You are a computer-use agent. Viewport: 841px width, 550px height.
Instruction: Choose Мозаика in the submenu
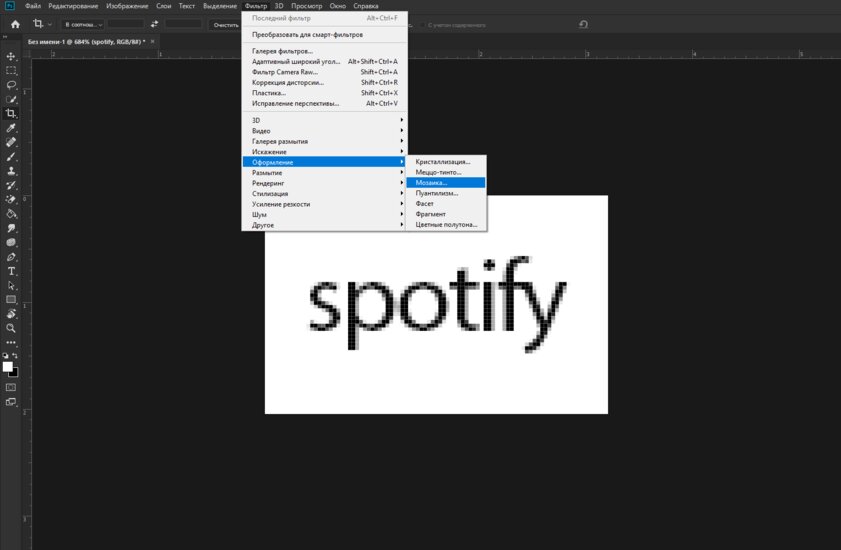click(x=446, y=182)
